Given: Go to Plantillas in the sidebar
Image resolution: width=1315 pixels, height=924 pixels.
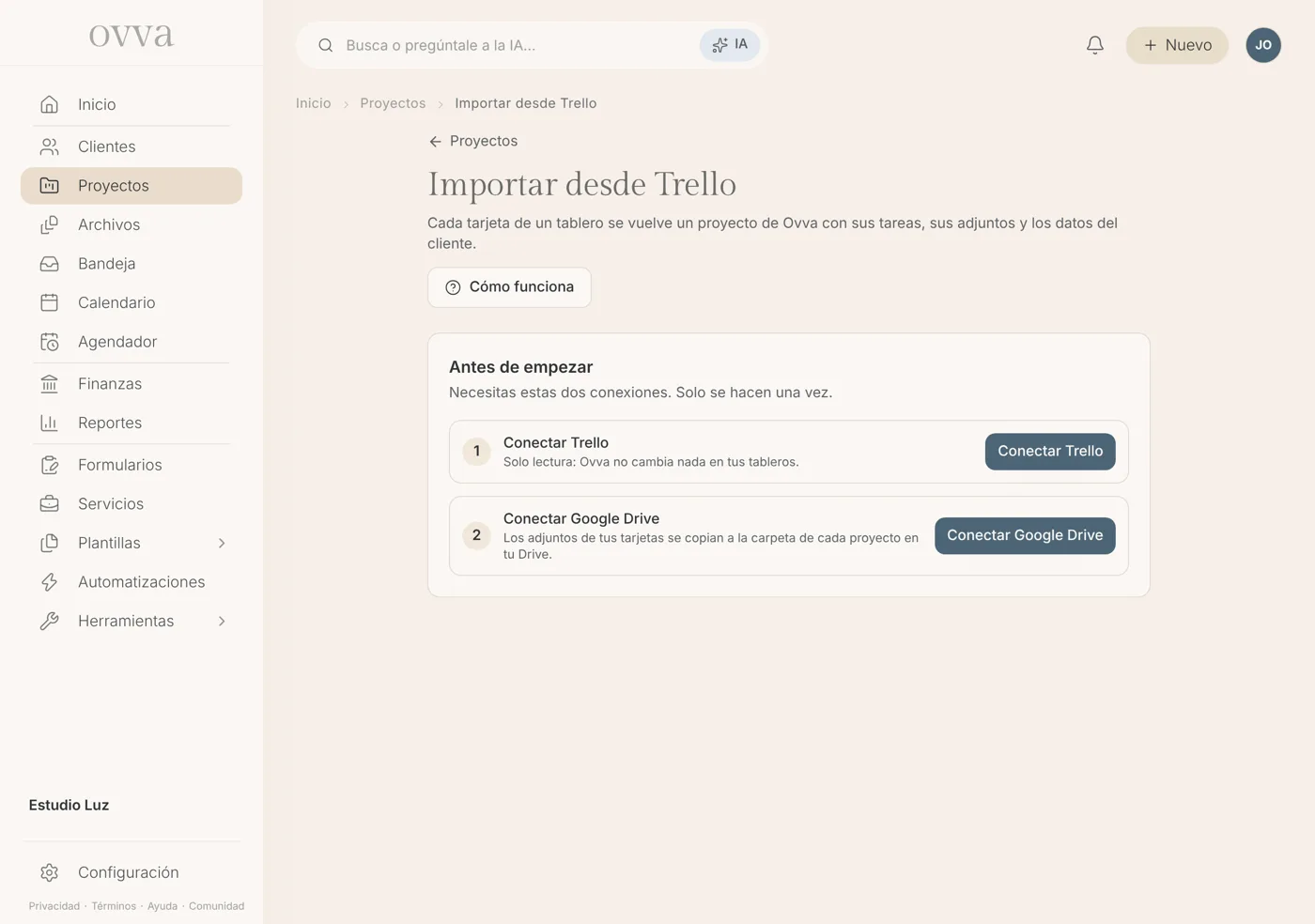Looking at the screenshot, I should 131,543.
